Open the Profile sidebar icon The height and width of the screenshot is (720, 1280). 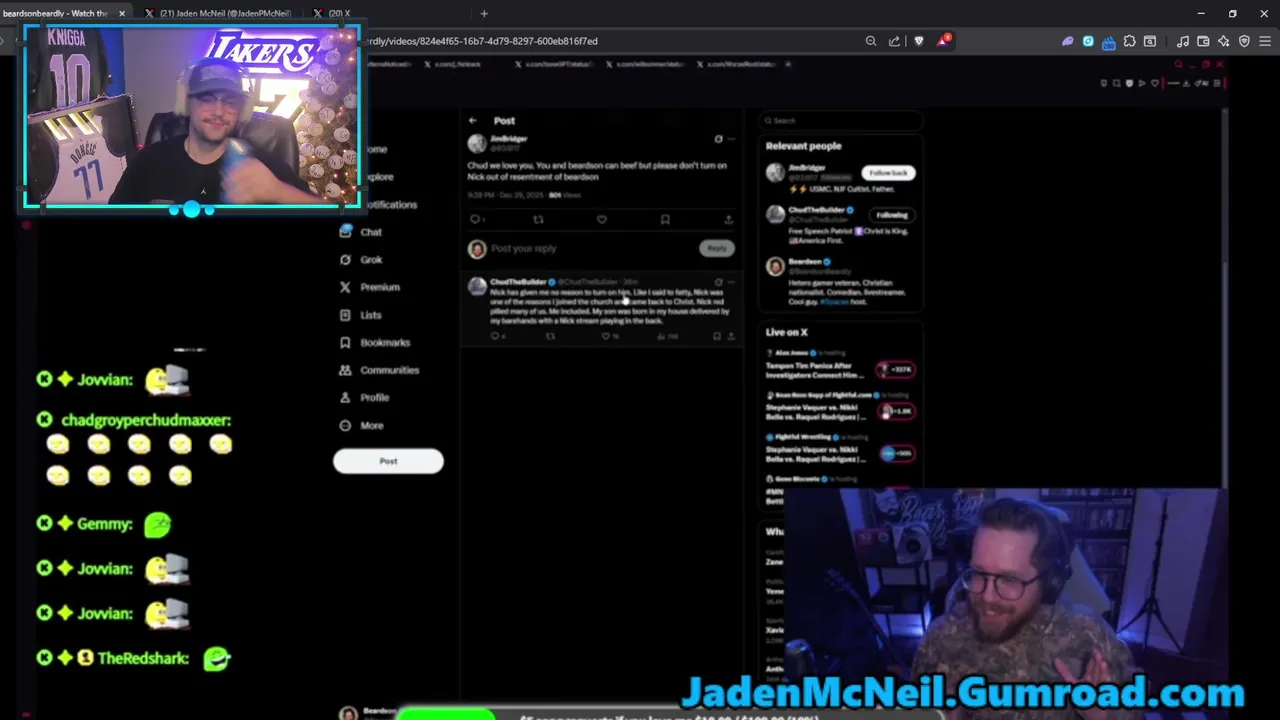click(345, 397)
